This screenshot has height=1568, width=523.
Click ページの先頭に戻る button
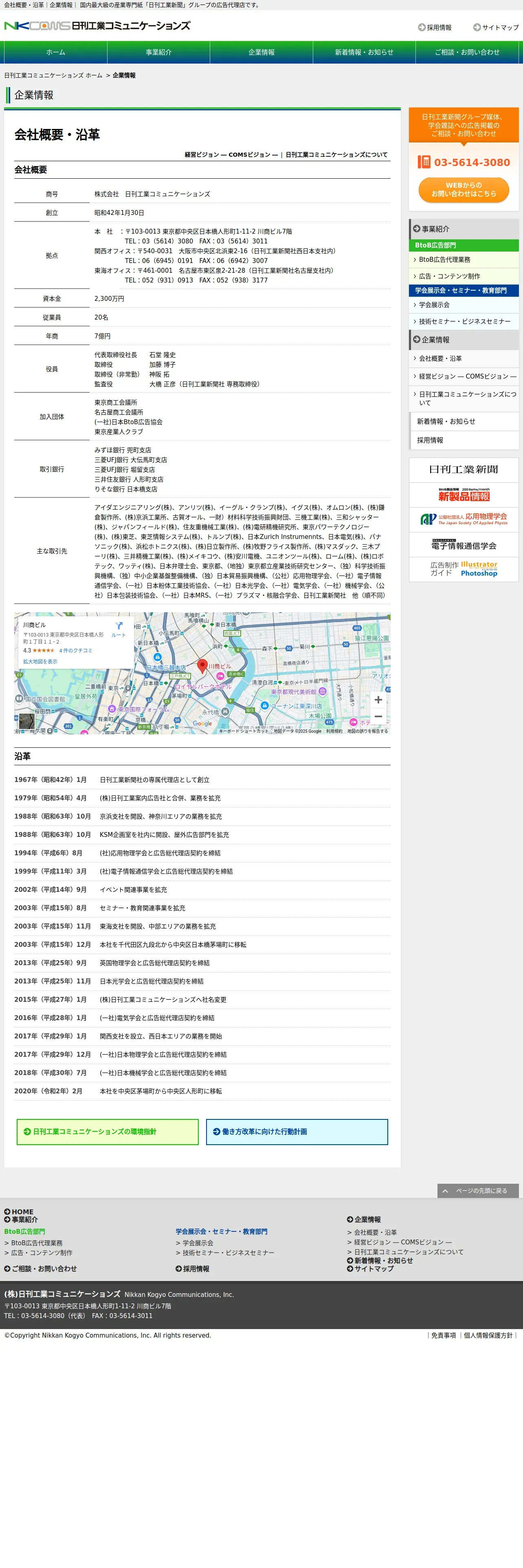tap(478, 1191)
